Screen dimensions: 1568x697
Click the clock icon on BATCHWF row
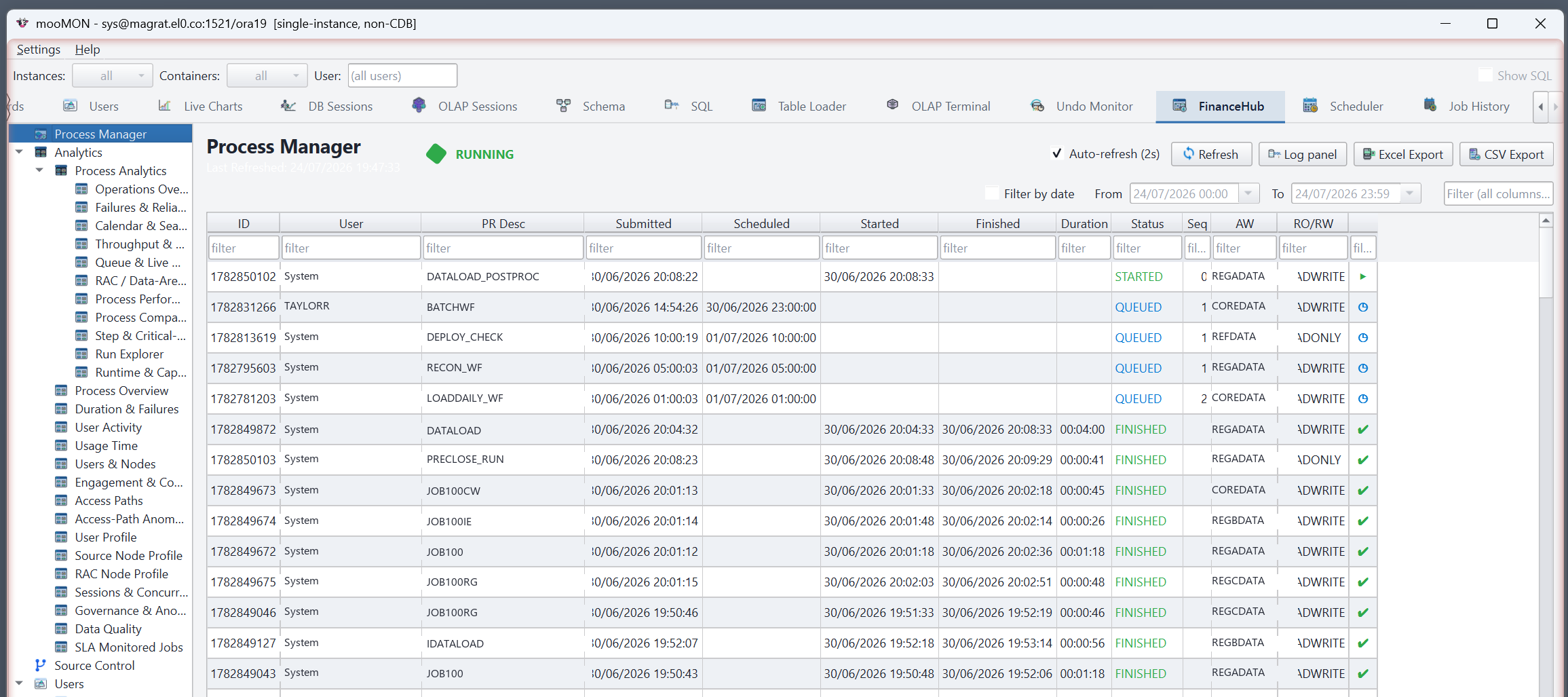pos(1363,307)
